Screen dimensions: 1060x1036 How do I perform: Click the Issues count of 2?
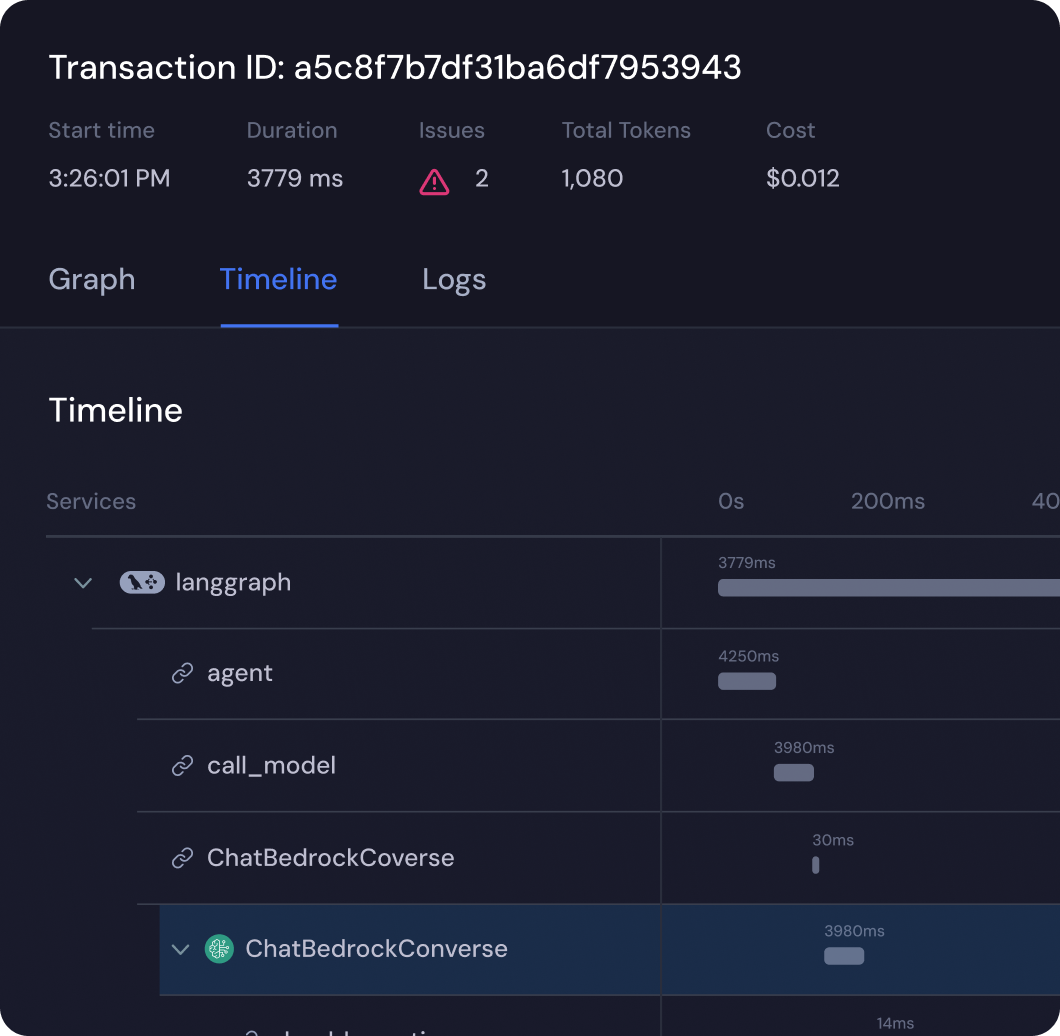[481, 179]
